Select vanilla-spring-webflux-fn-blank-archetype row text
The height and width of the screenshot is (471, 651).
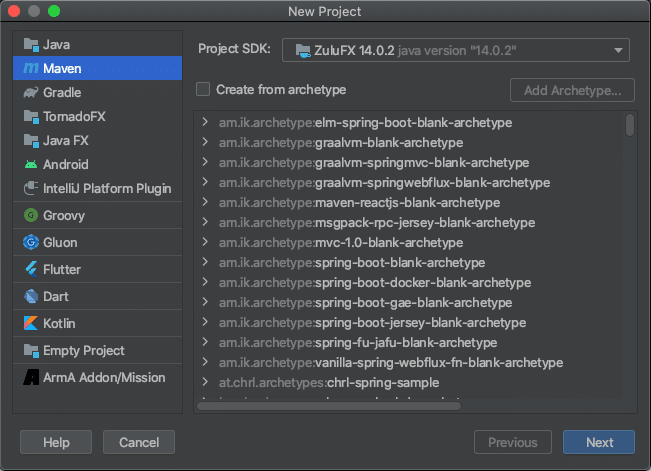pyautogui.click(x=391, y=363)
